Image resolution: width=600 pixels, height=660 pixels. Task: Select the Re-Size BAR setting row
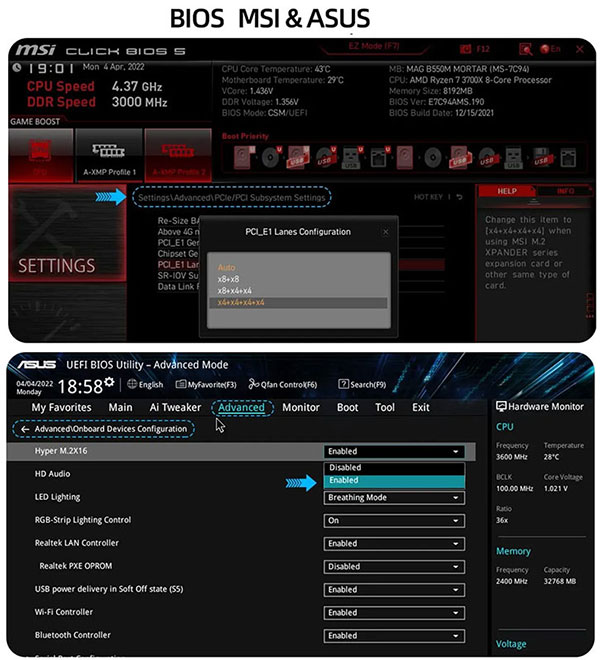pyautogui.click(x=178, y=221)
